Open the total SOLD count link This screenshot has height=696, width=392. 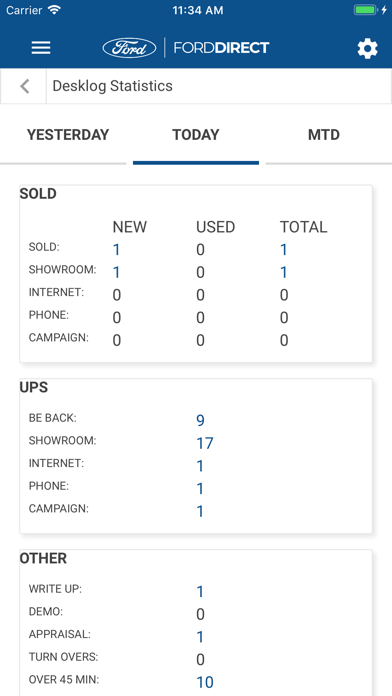pos(284,250)
